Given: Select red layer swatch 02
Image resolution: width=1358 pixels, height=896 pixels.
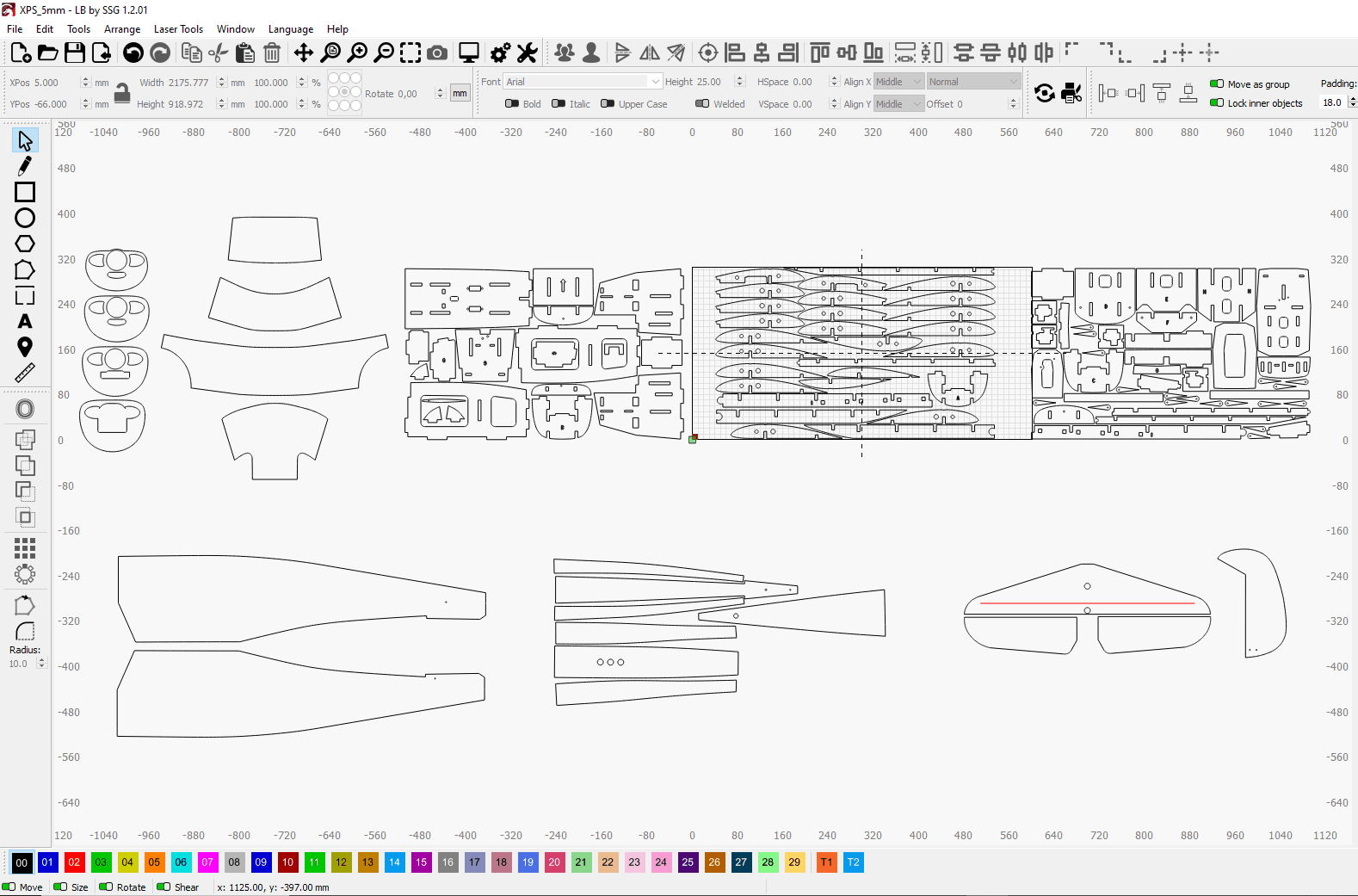Looking at the screenshot, I should [x=75, y=862].
